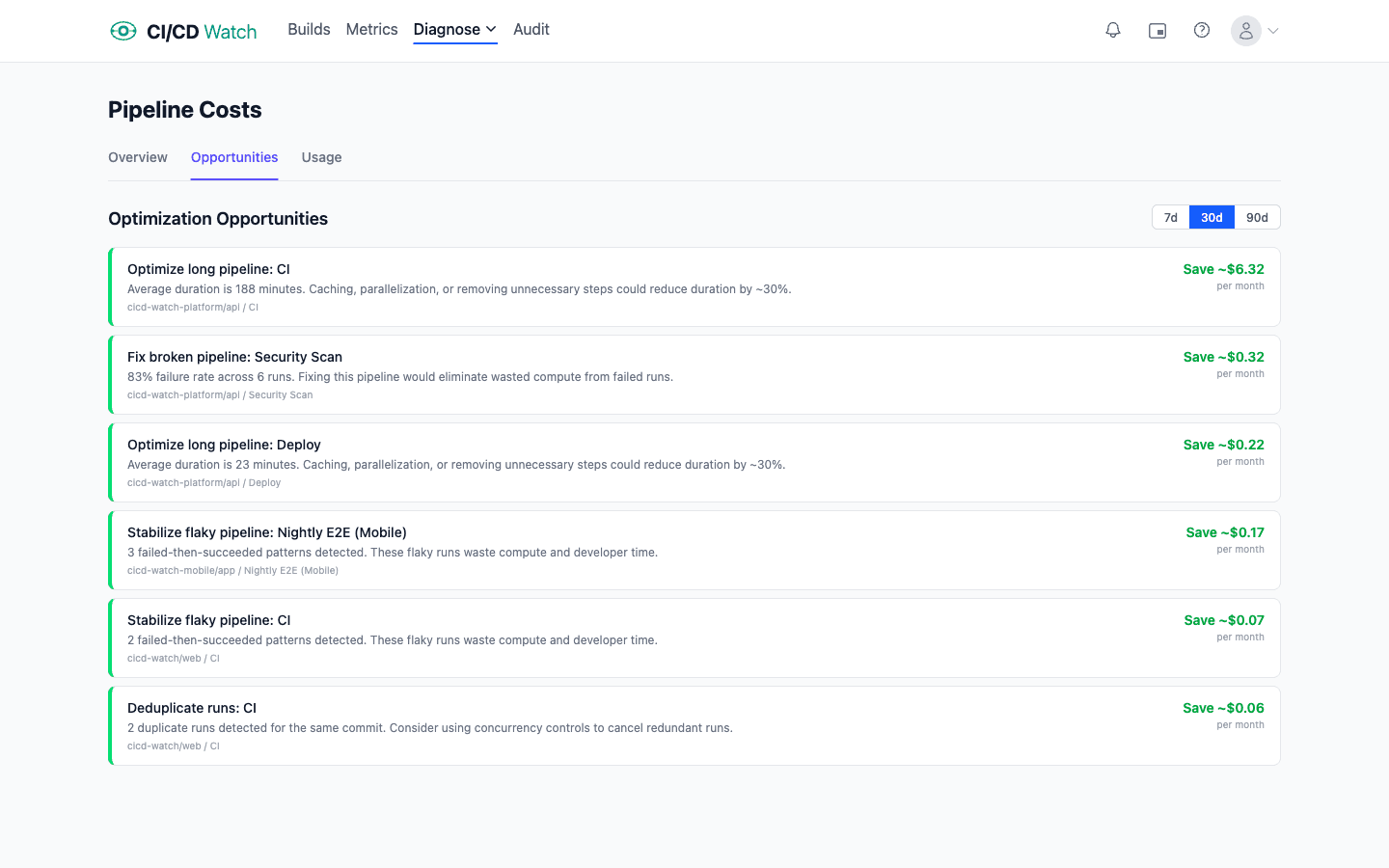Click 'Average duration is 188 minutes' description
Image resolution: width=1389 pixels, height=868 pixels.
click(459, 289)
